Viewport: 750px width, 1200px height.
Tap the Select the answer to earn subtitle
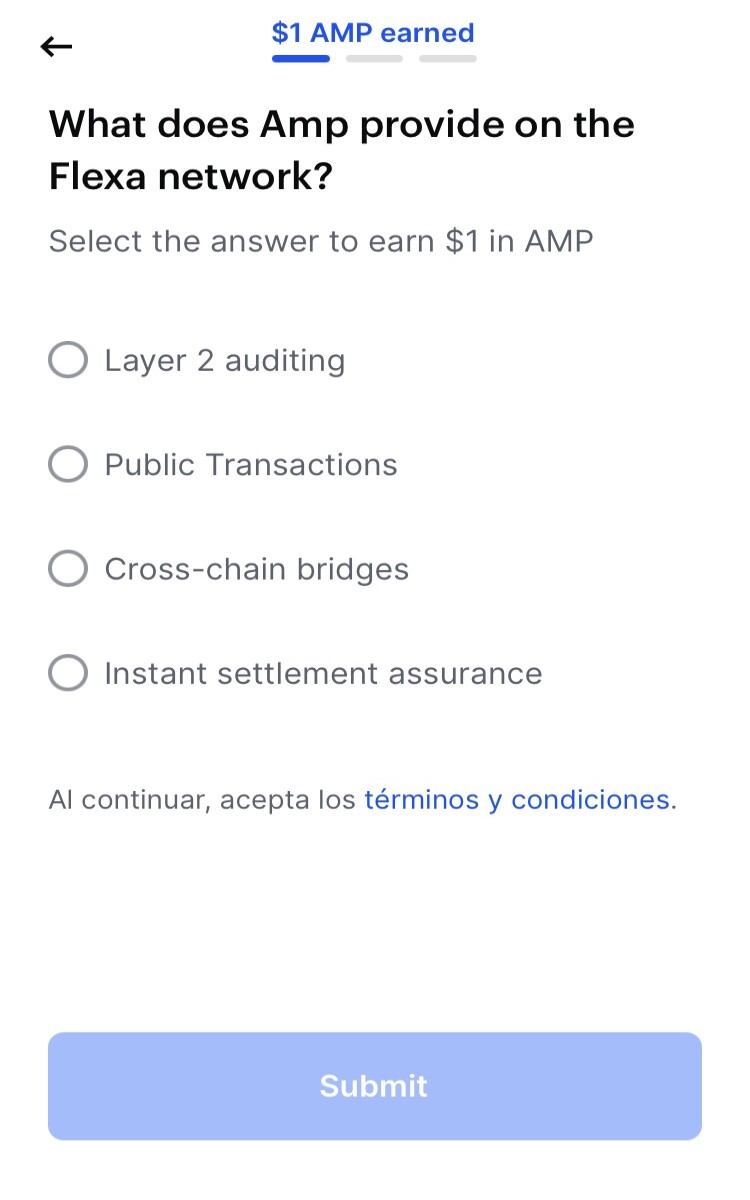click(x=321, y=242)
